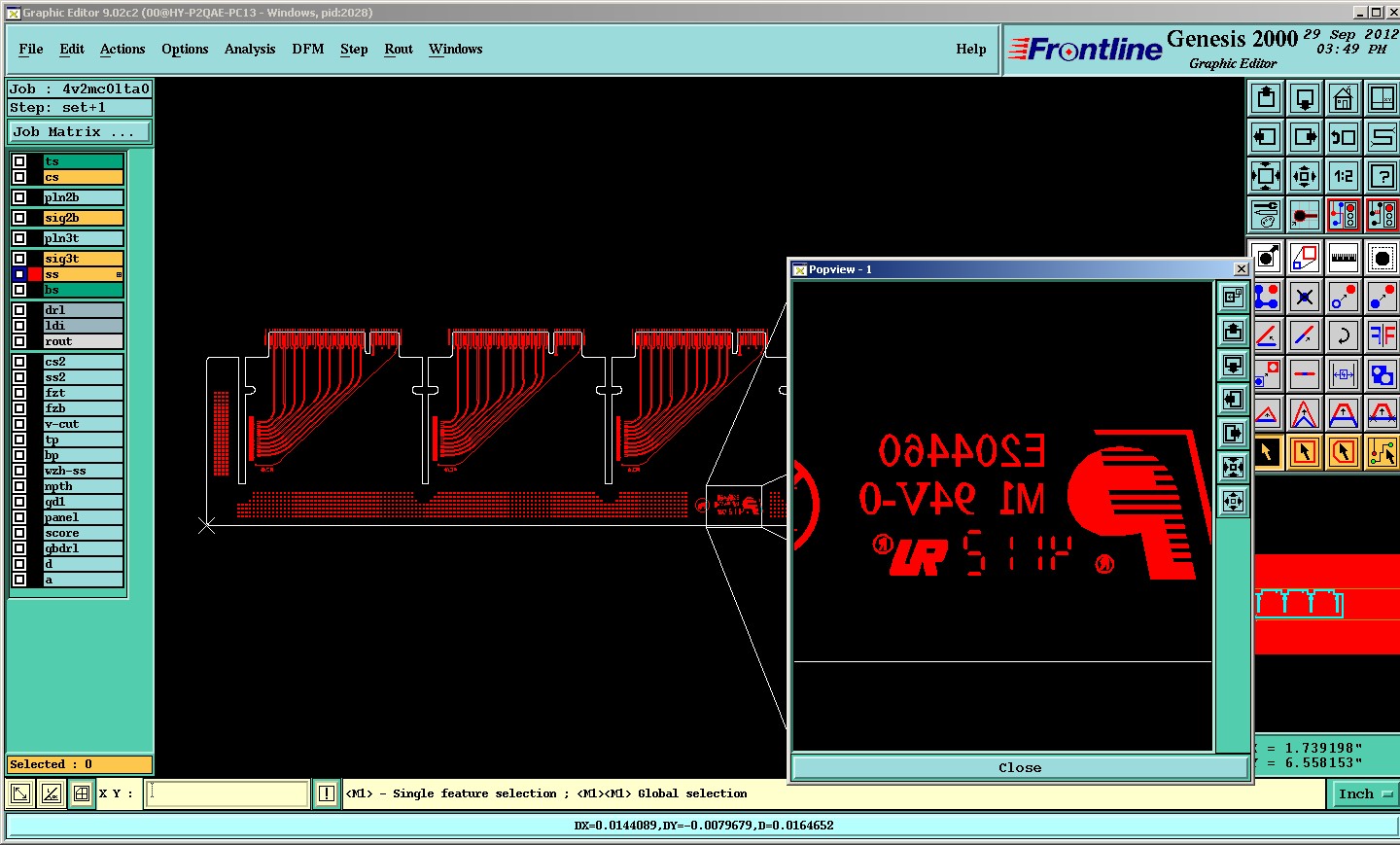This screenshot has height=845, width=1400.
Task: Select the wzh-ss layer name
Action: coord(84,471)
